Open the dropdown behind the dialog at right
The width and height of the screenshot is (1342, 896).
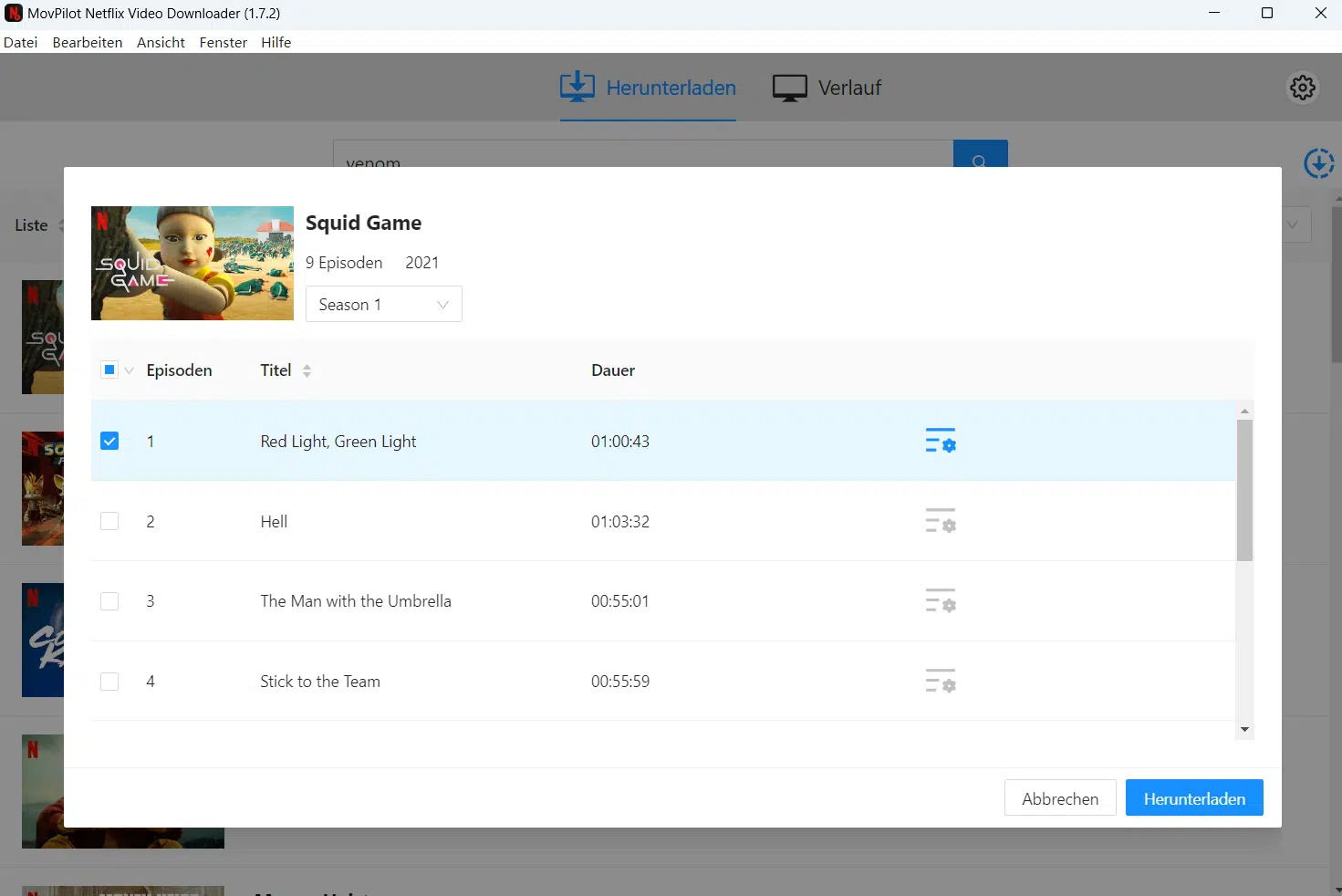pos(1296,224)
